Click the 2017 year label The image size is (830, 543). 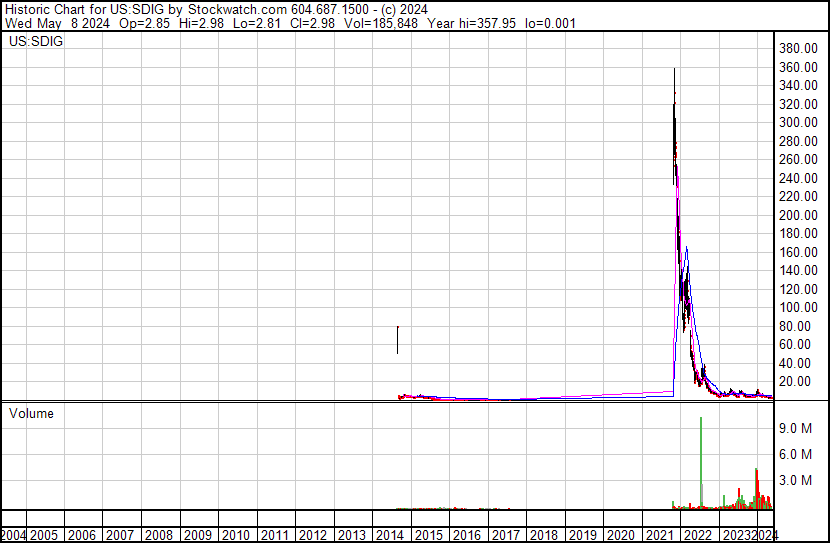click(x=506, y=535)
